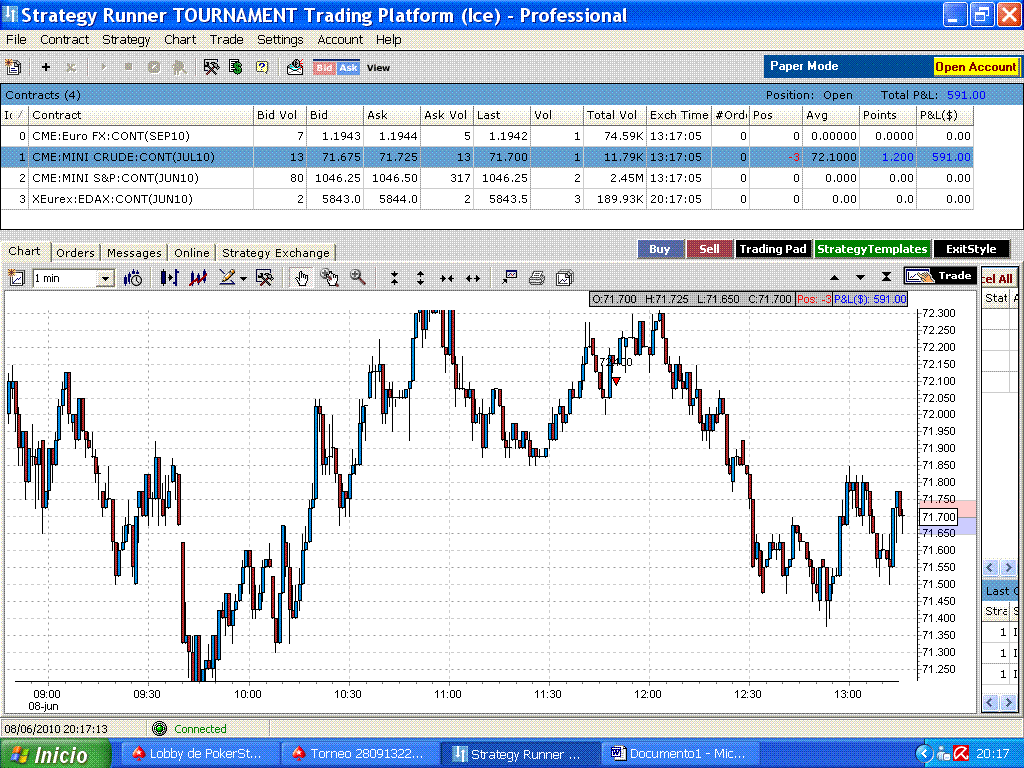Toggle the Ask display button
1024x768 pixels.
348,68
